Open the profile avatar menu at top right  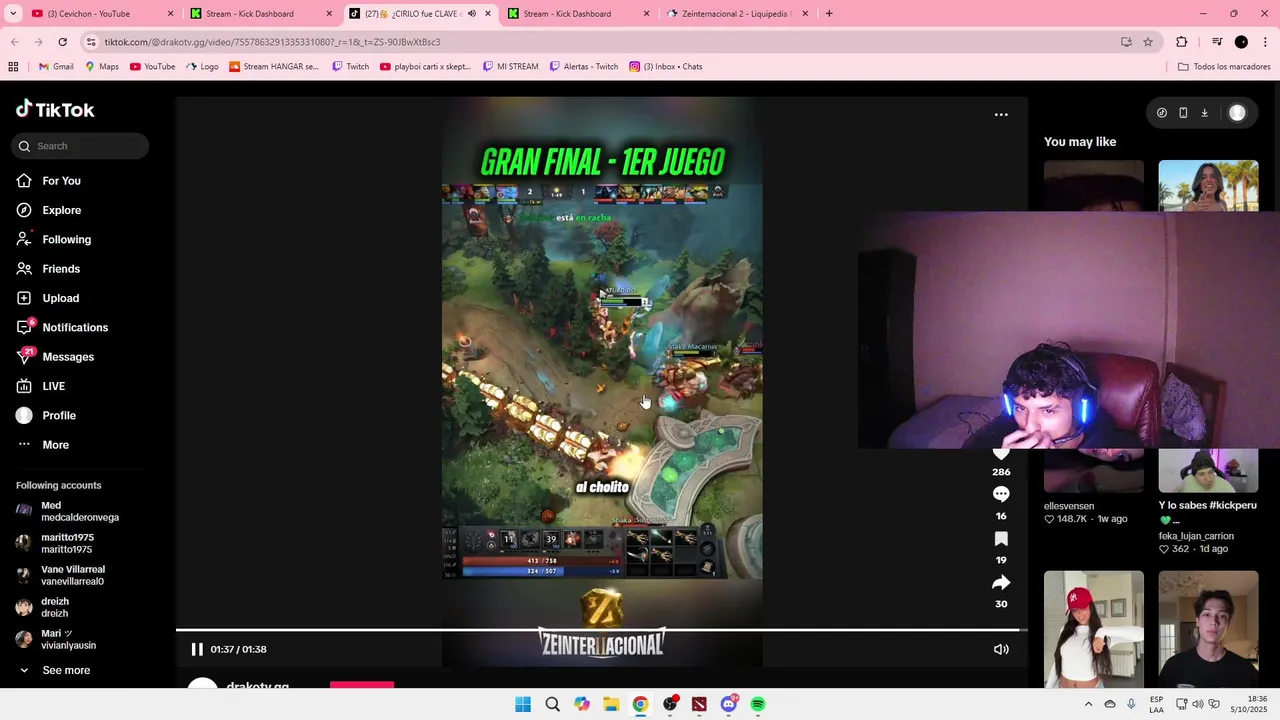[x=1237, y=113]
